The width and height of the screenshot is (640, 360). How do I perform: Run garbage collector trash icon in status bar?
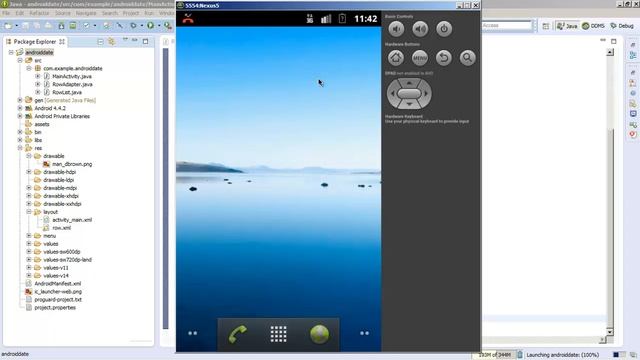[x=520, y=355]
